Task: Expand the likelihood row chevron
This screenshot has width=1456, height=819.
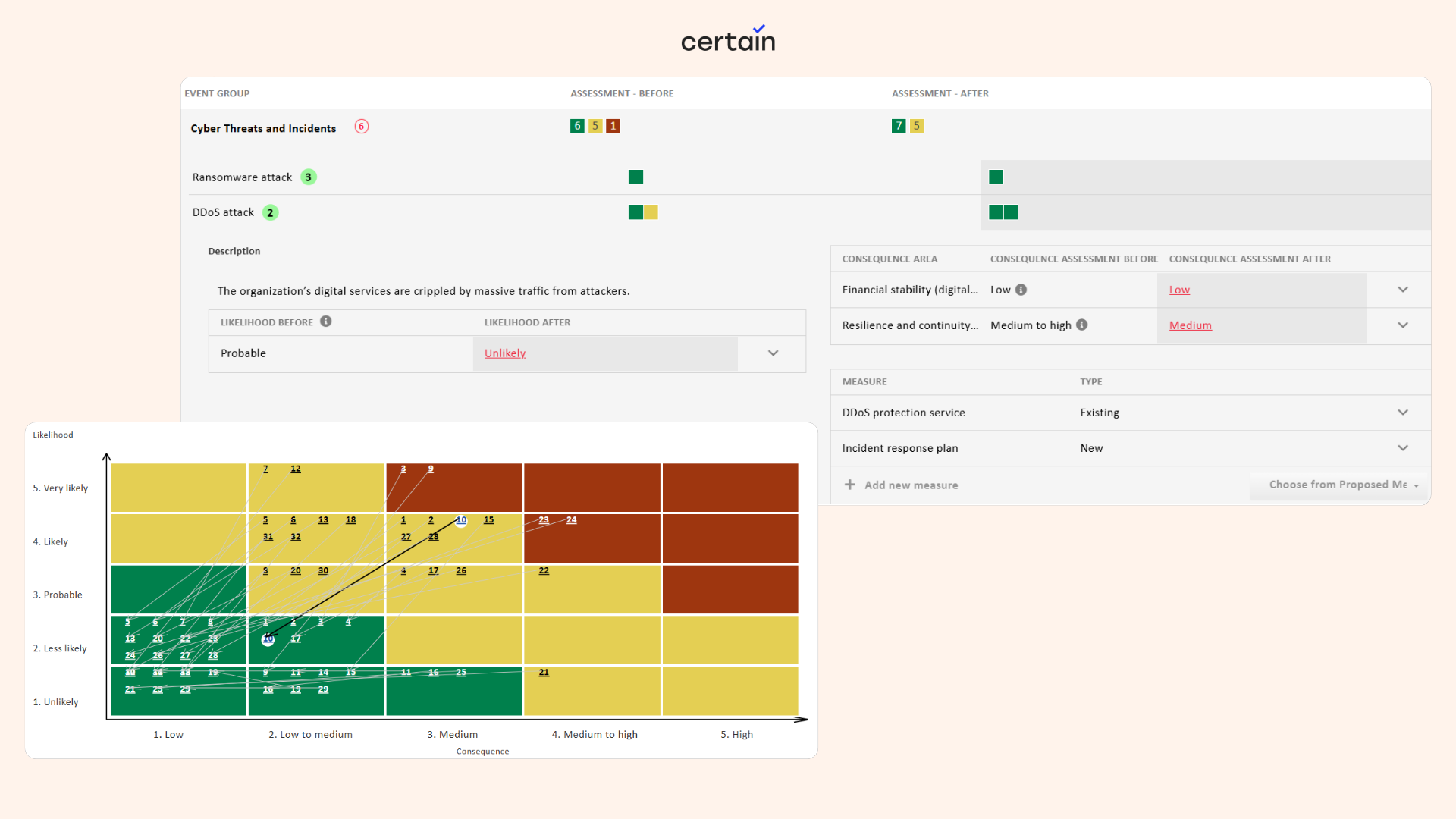Action: click(x=773, y=353)
